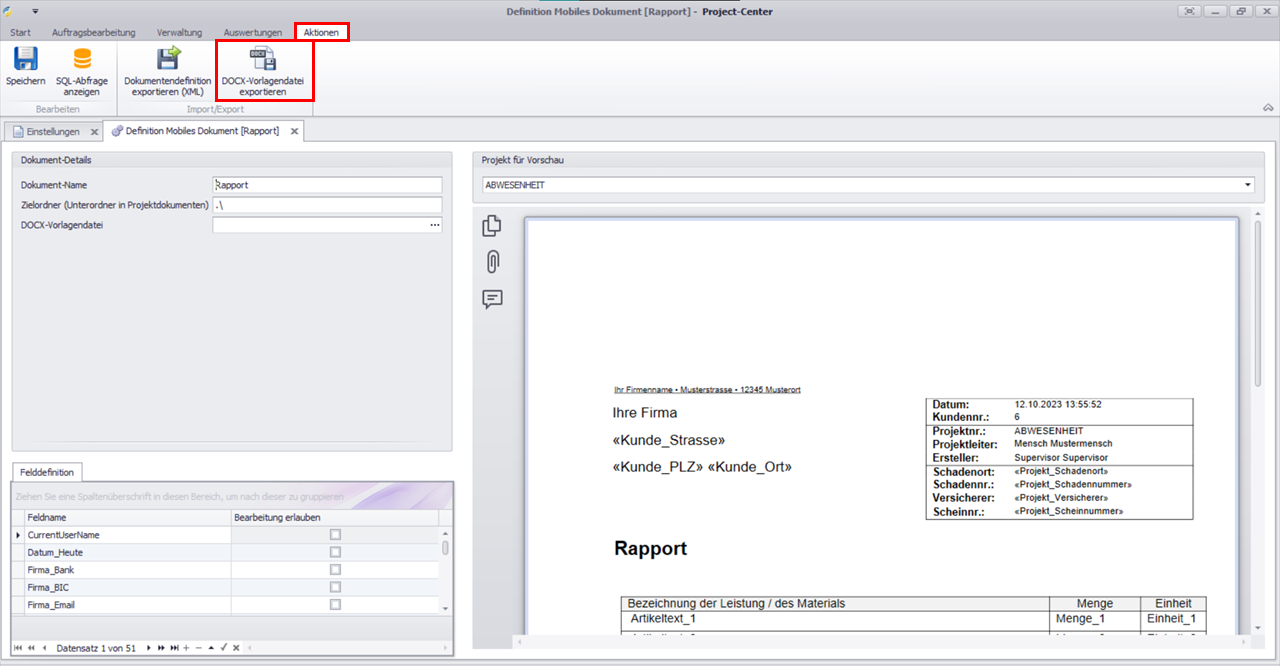Viewport: 1280px width, 666px height.
Task: Enable editing checkbox for CurrentUserName
Action: 335,535
